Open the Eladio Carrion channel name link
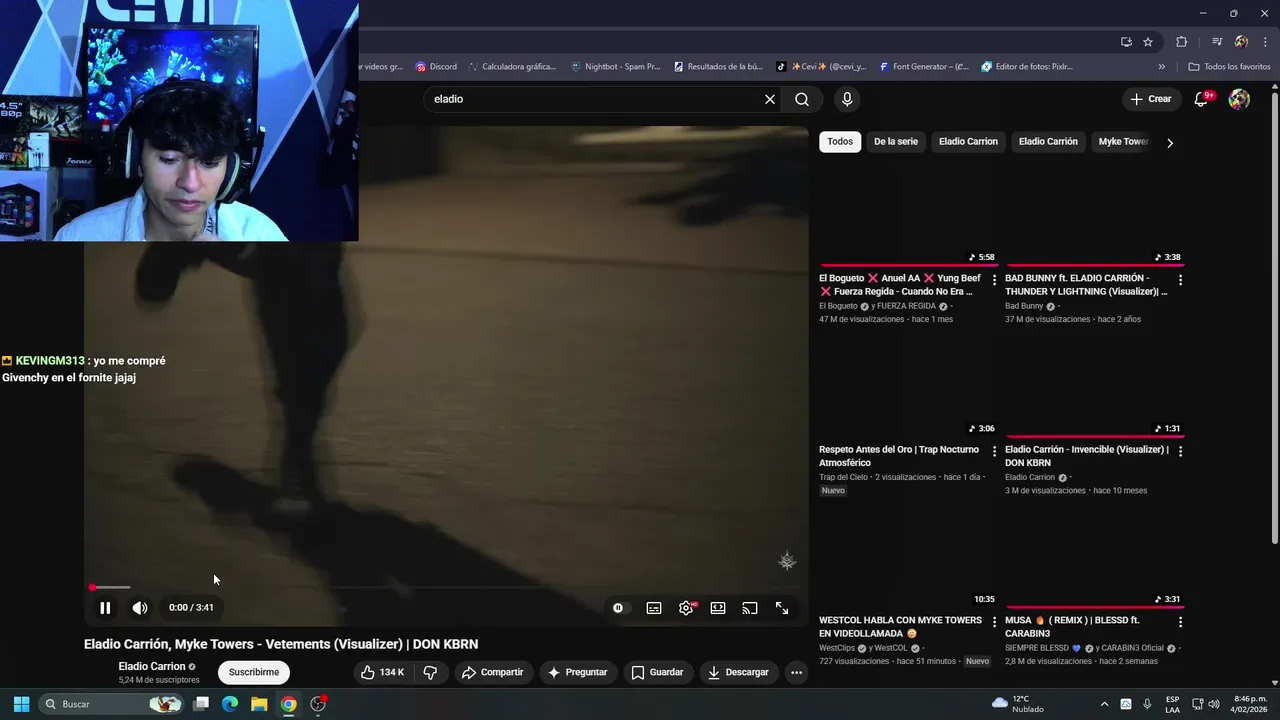1280x720 pixels. [x=152, y=667]
